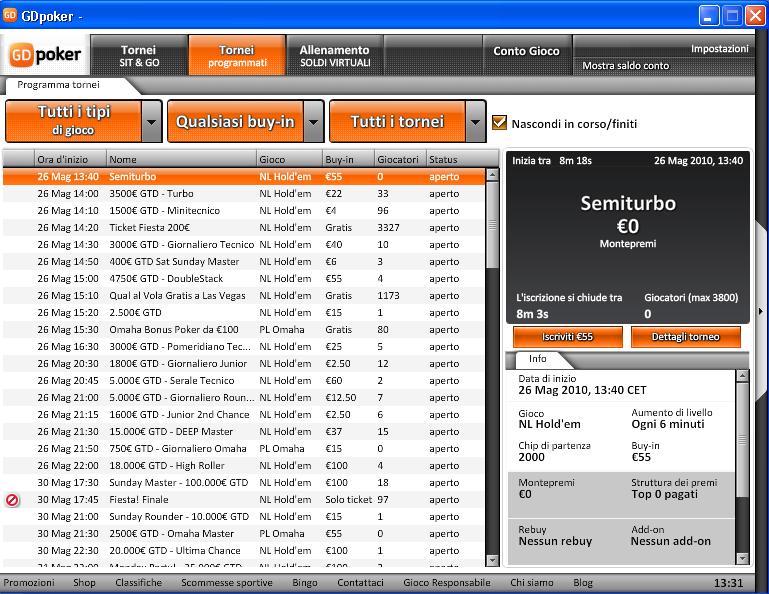Viewport: 769px width, 594px height.
Task: Select Qual al Vola Gratis a Las Vegas
Action: coord(244,296)
